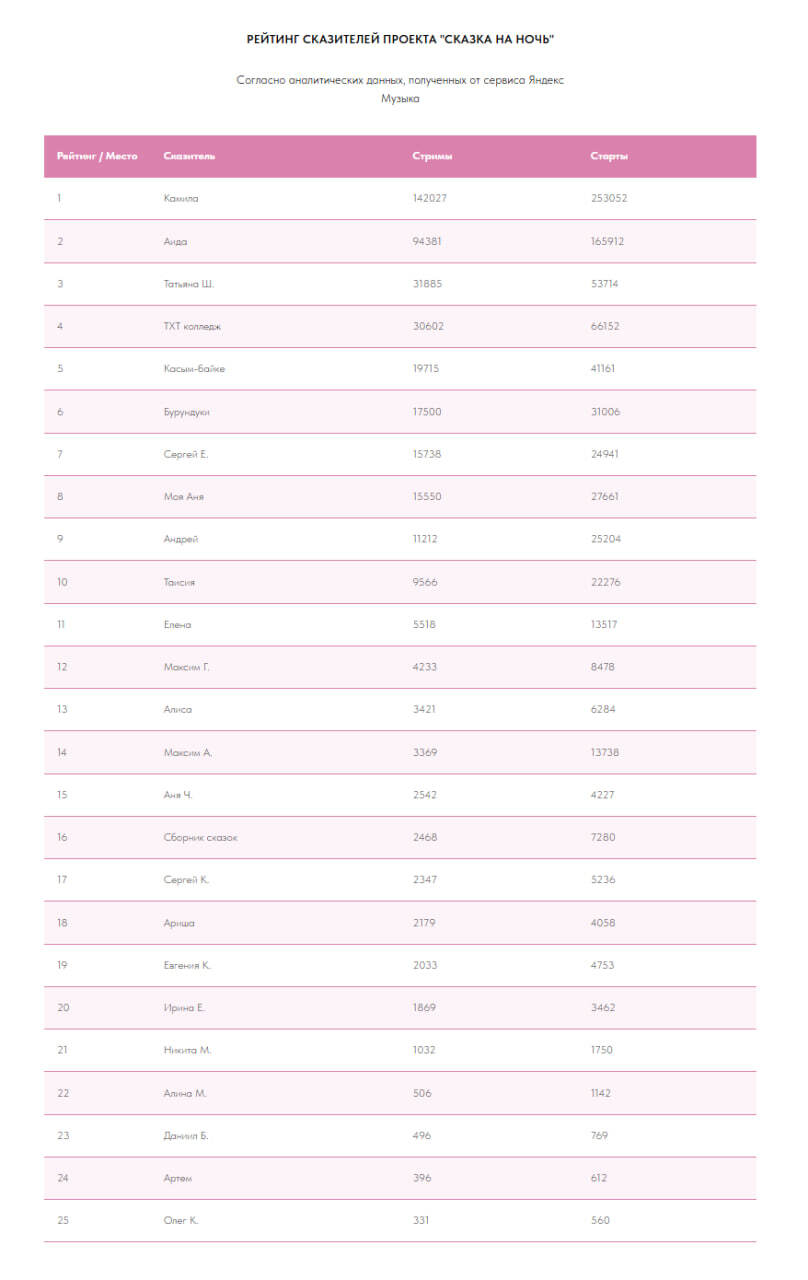This screenshot has height=1280, width=808.
Task: Click the 'Рейтинг / Место' column header
Action: [97, 156]
